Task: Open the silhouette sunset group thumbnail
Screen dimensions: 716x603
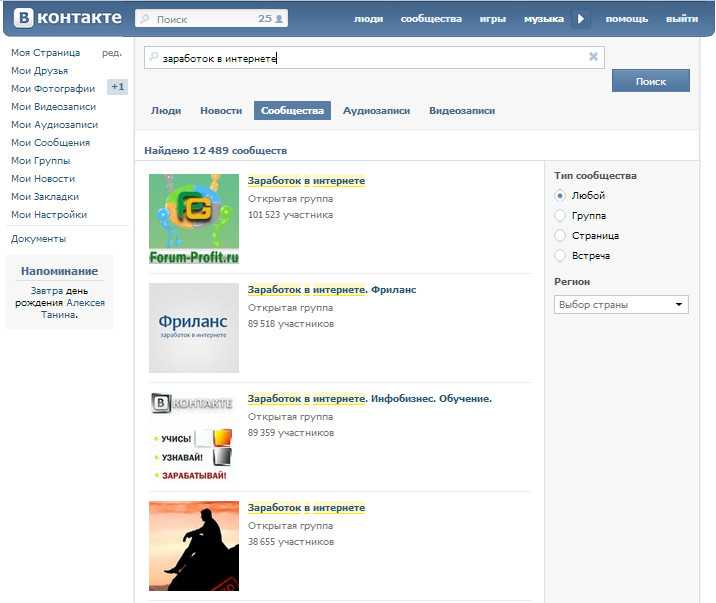Action: point(194,545)
